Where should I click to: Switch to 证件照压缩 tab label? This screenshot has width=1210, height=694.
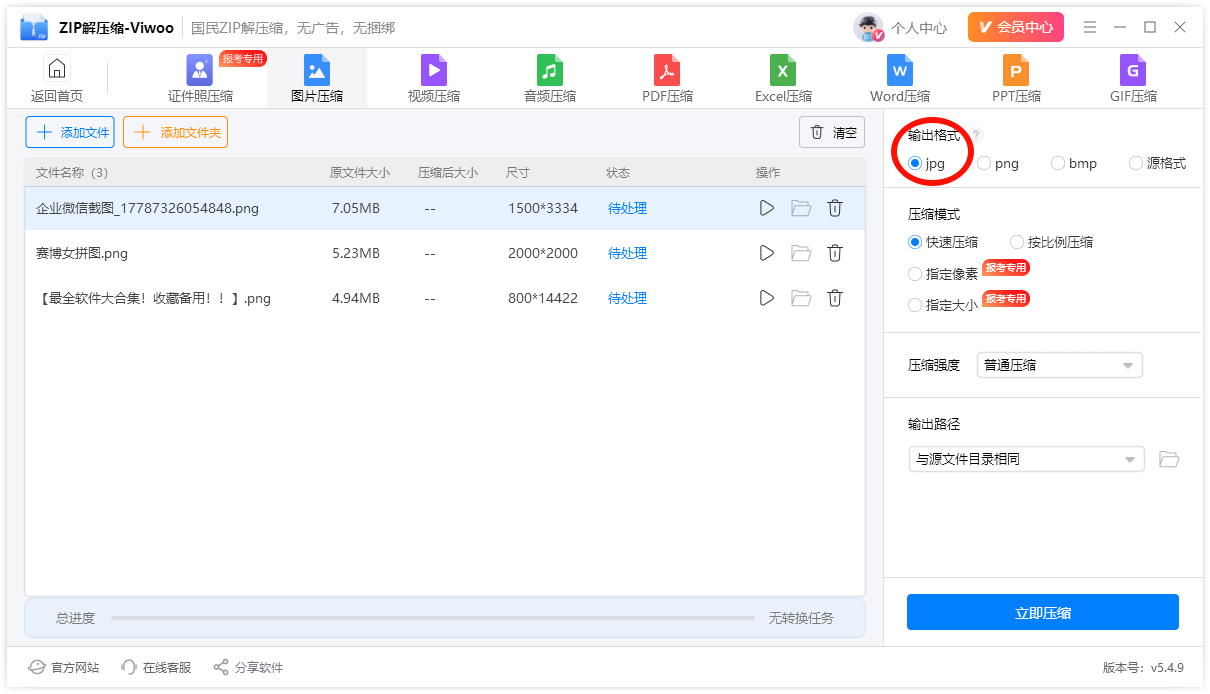coord(200,96)
